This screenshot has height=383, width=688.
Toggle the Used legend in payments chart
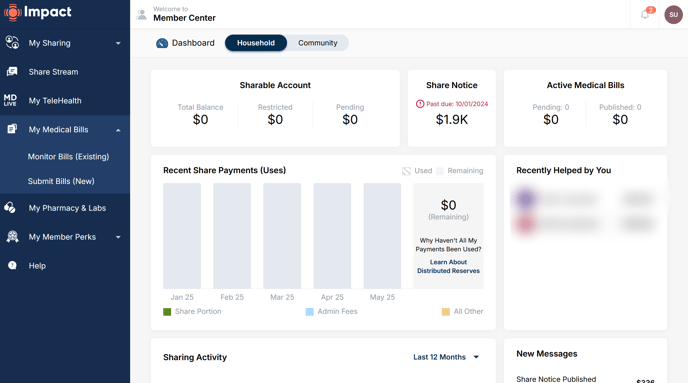tap(417, 171)
